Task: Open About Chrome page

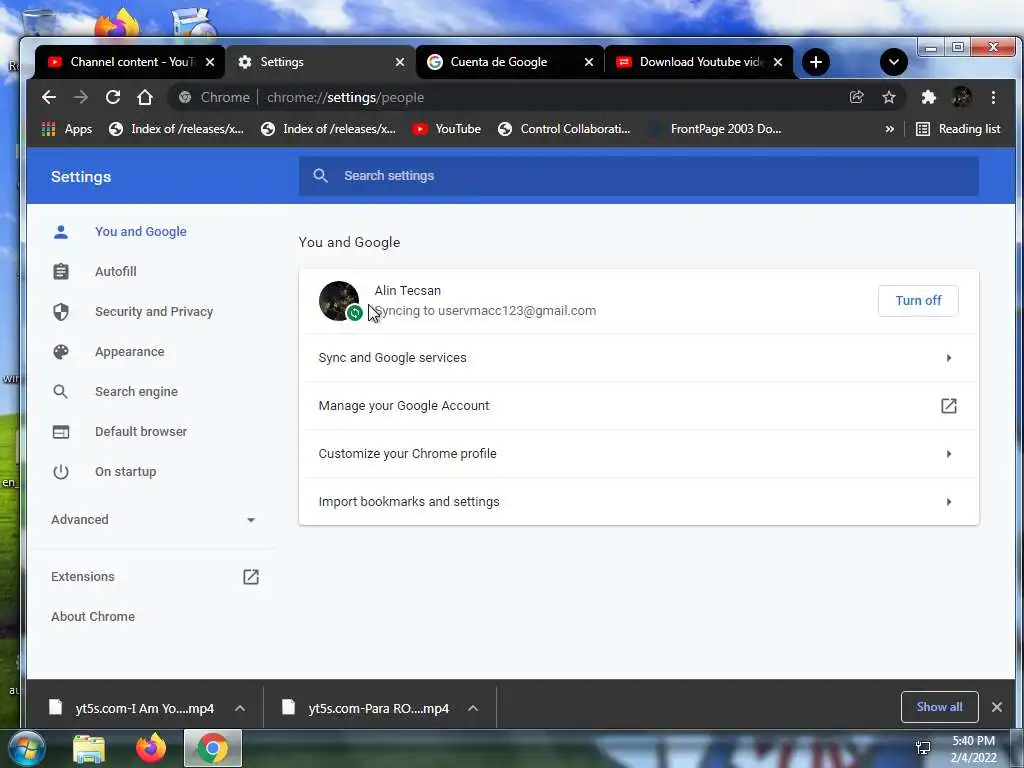Action: pyautogui.click(x=93, y=616)
